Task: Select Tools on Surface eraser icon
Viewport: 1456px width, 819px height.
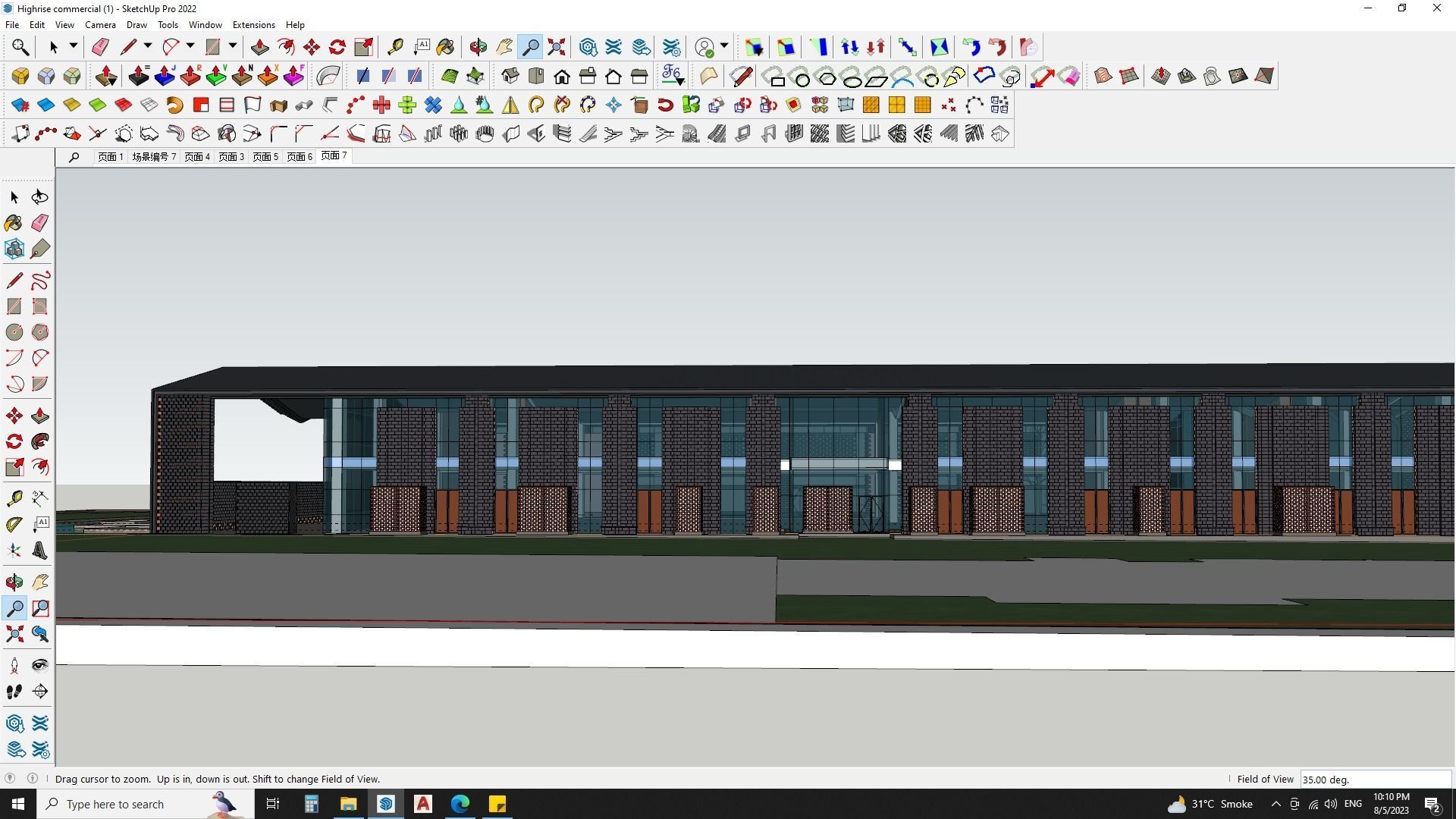Action: [x=1068, y=76]
